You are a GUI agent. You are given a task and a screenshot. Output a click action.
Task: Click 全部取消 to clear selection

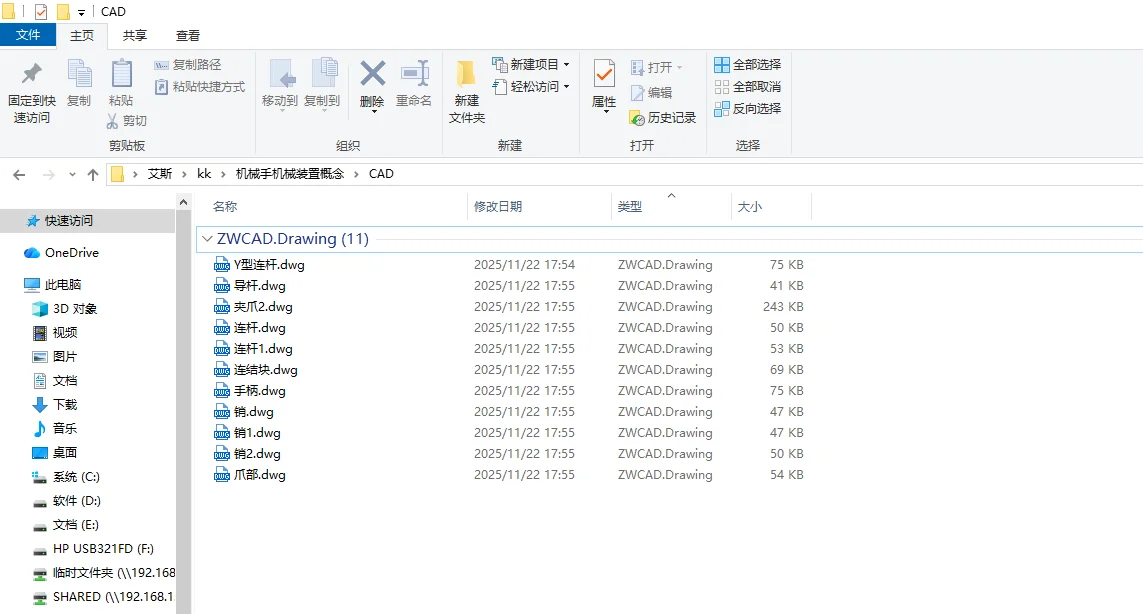[748, 87]
